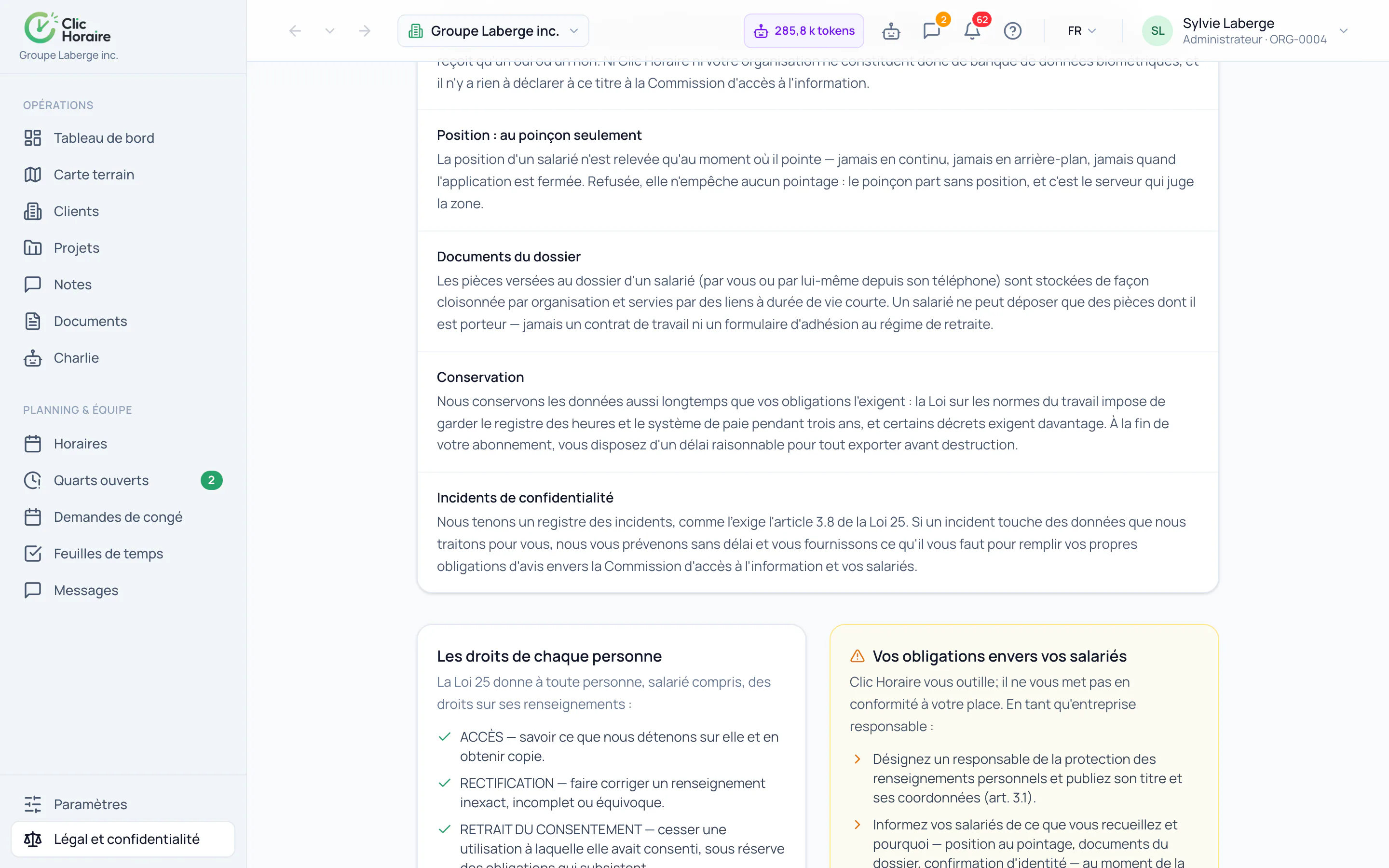Open the help question mark icon

pyautogui.click(x=1012, y=31)
